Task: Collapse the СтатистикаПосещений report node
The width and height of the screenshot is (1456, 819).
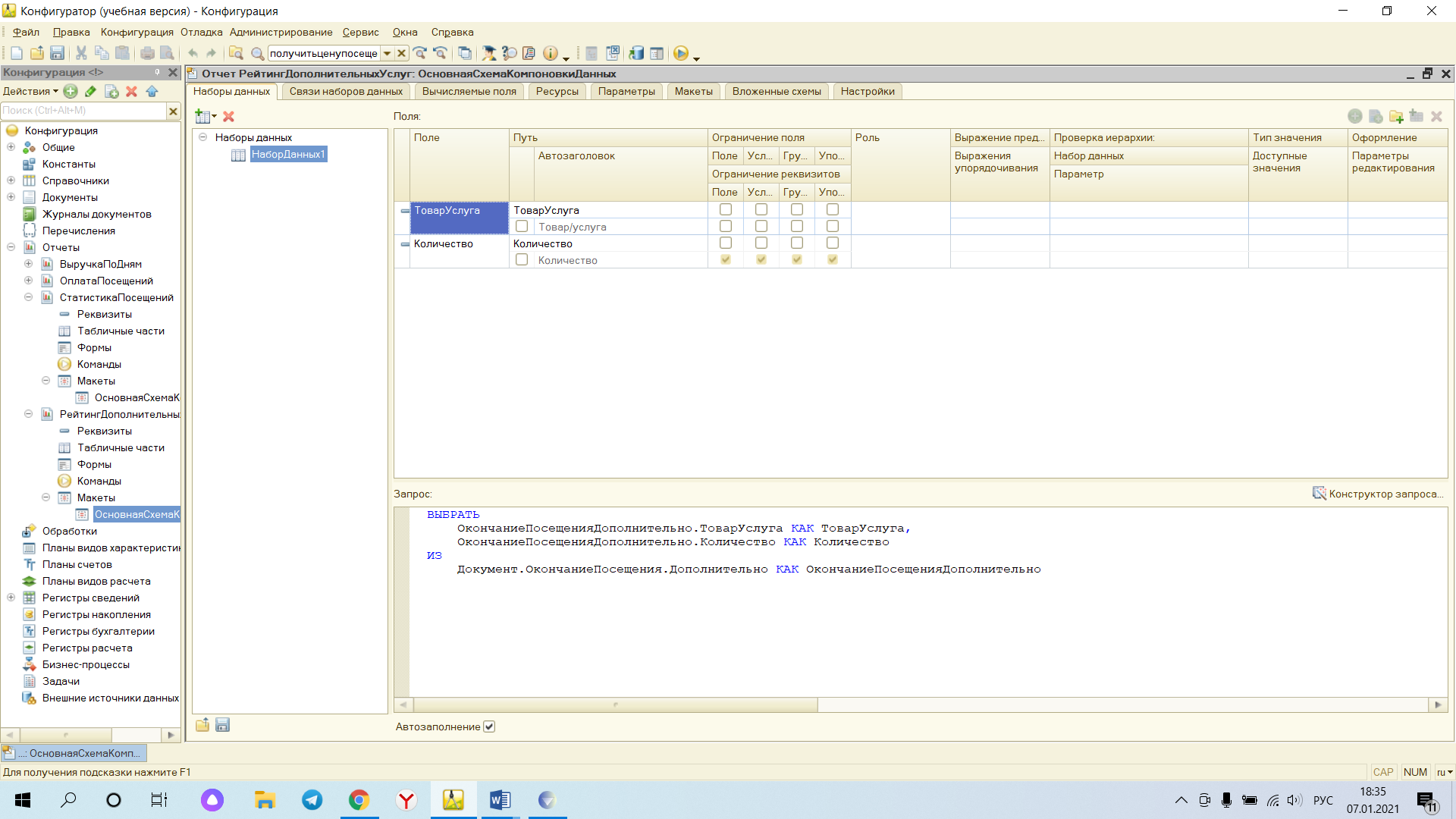Action: (x=29, y=297)
